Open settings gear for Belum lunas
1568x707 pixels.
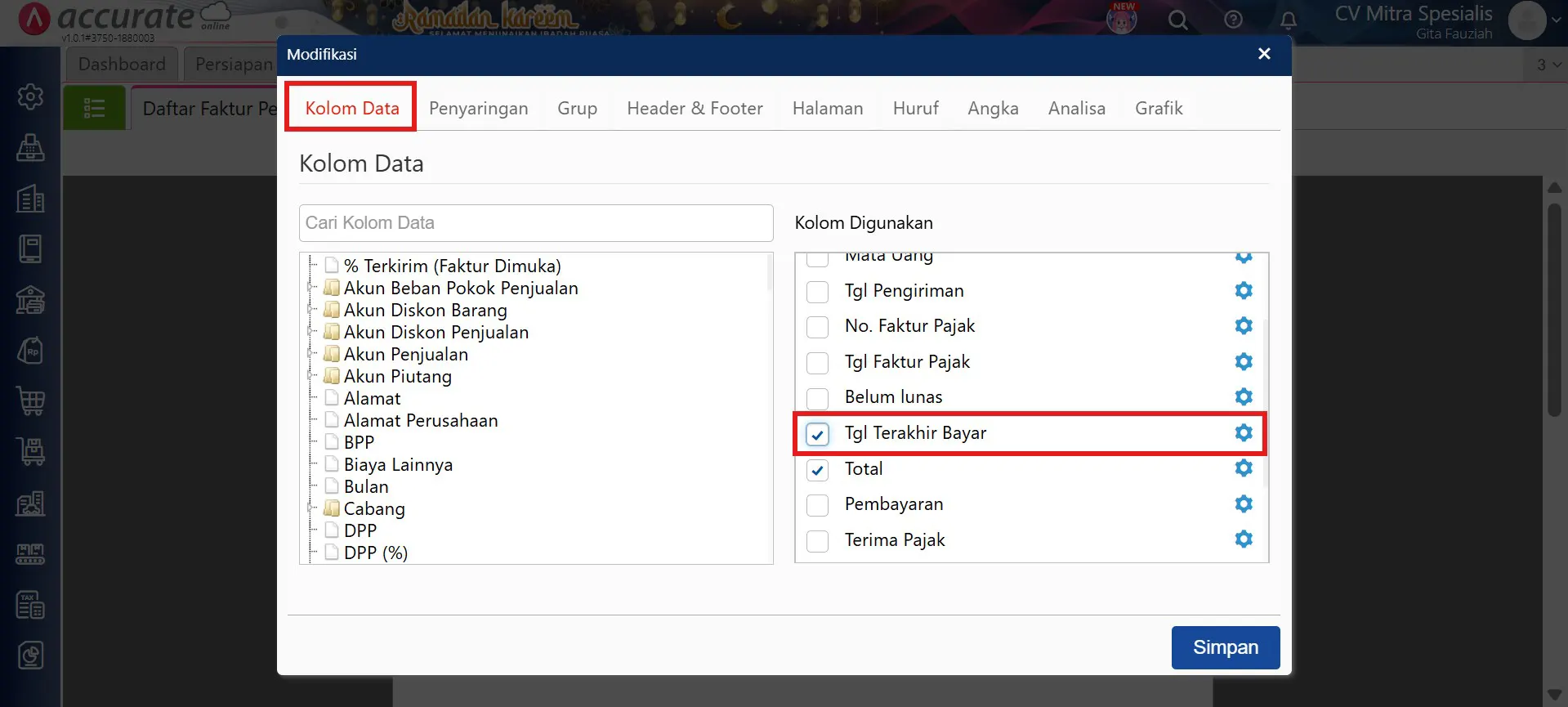[1244, 396]
